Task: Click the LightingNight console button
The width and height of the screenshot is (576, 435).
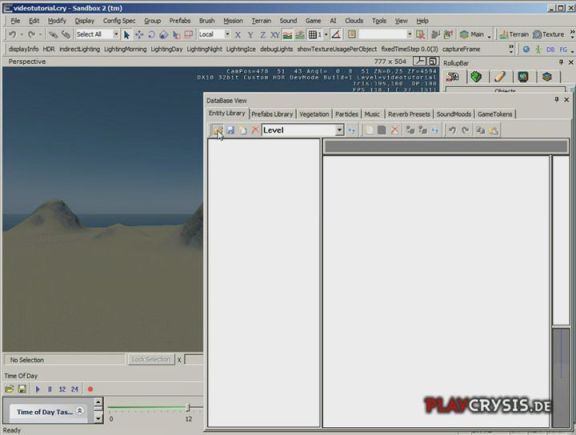Action: point(204,49)
